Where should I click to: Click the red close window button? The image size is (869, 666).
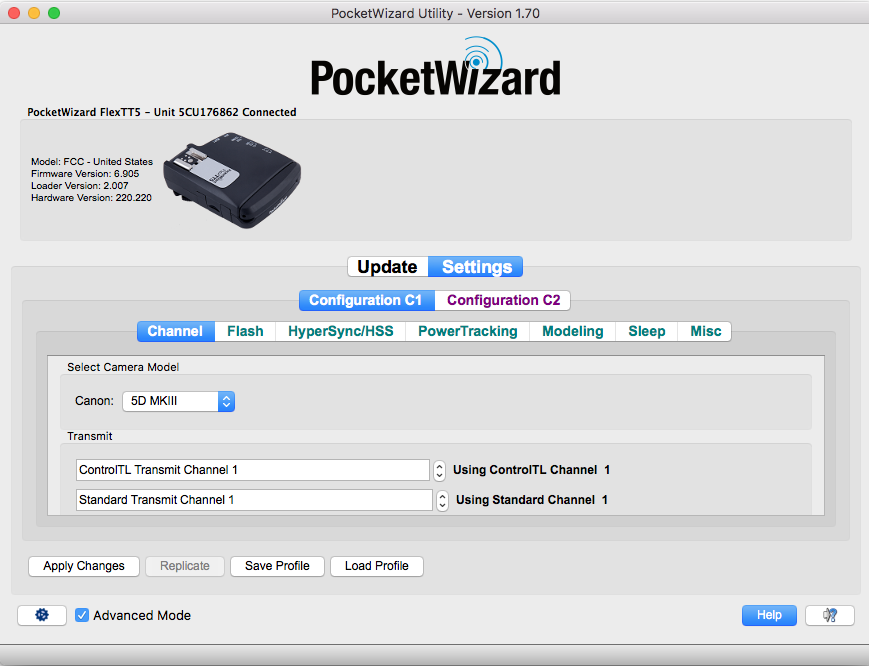[14, 13]
